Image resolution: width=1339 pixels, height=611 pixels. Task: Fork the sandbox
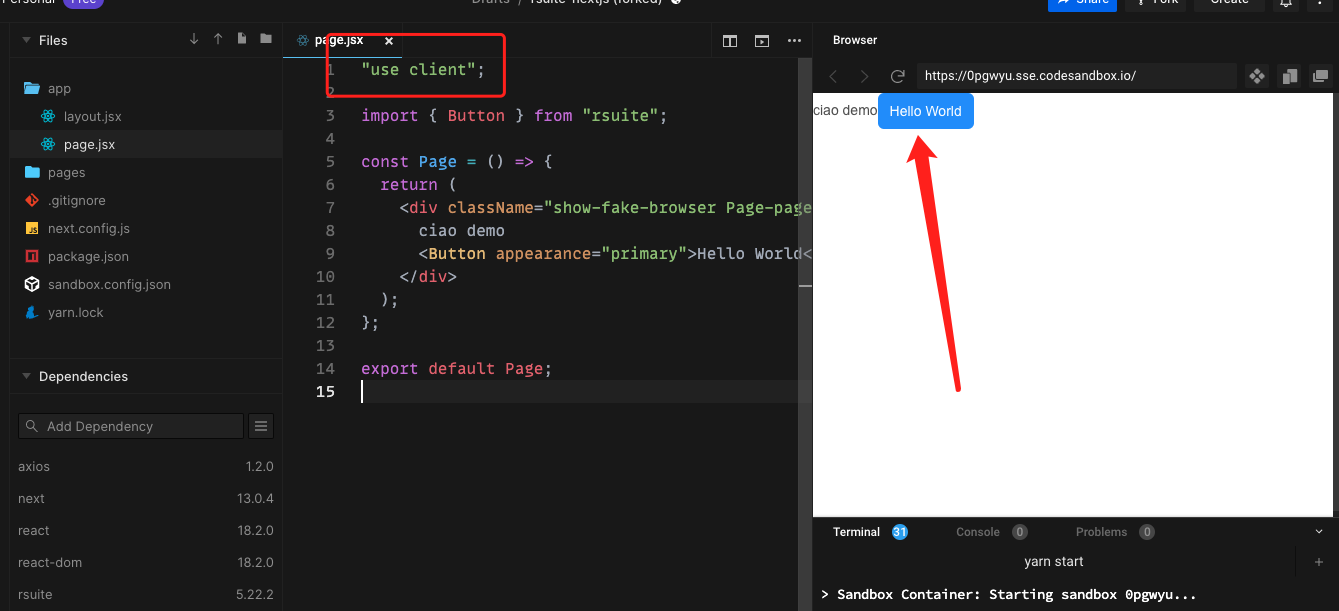[1157, 3]
